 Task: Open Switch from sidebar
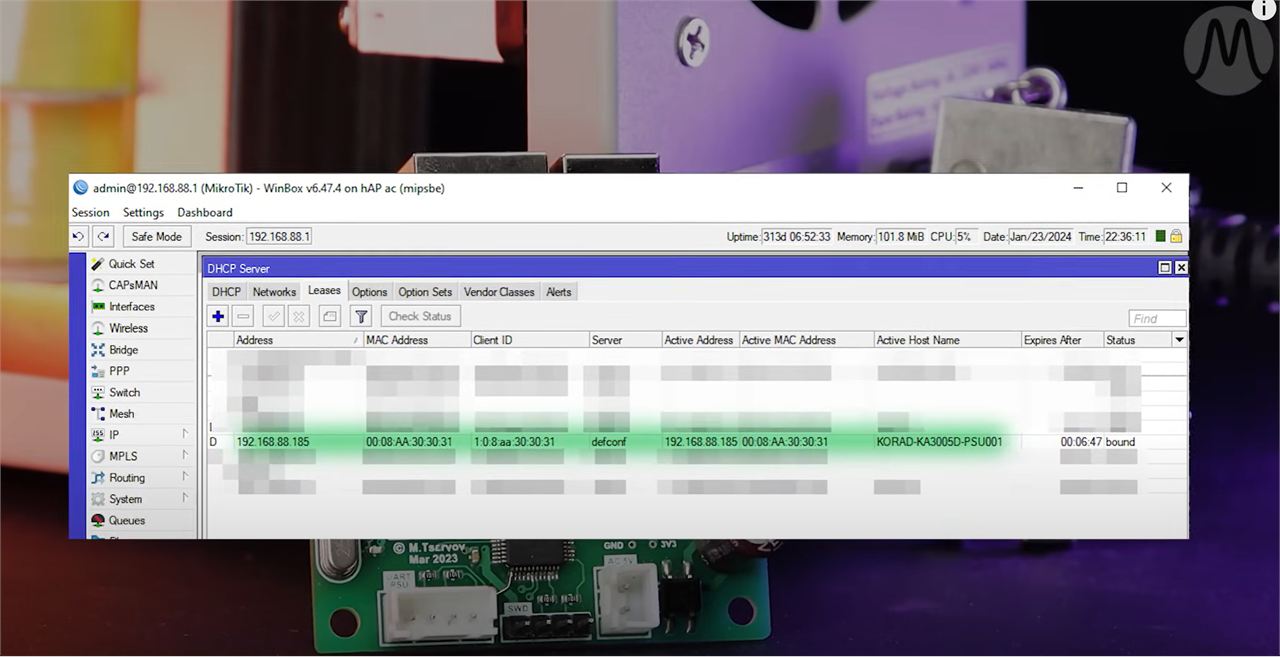coord(125,392)
